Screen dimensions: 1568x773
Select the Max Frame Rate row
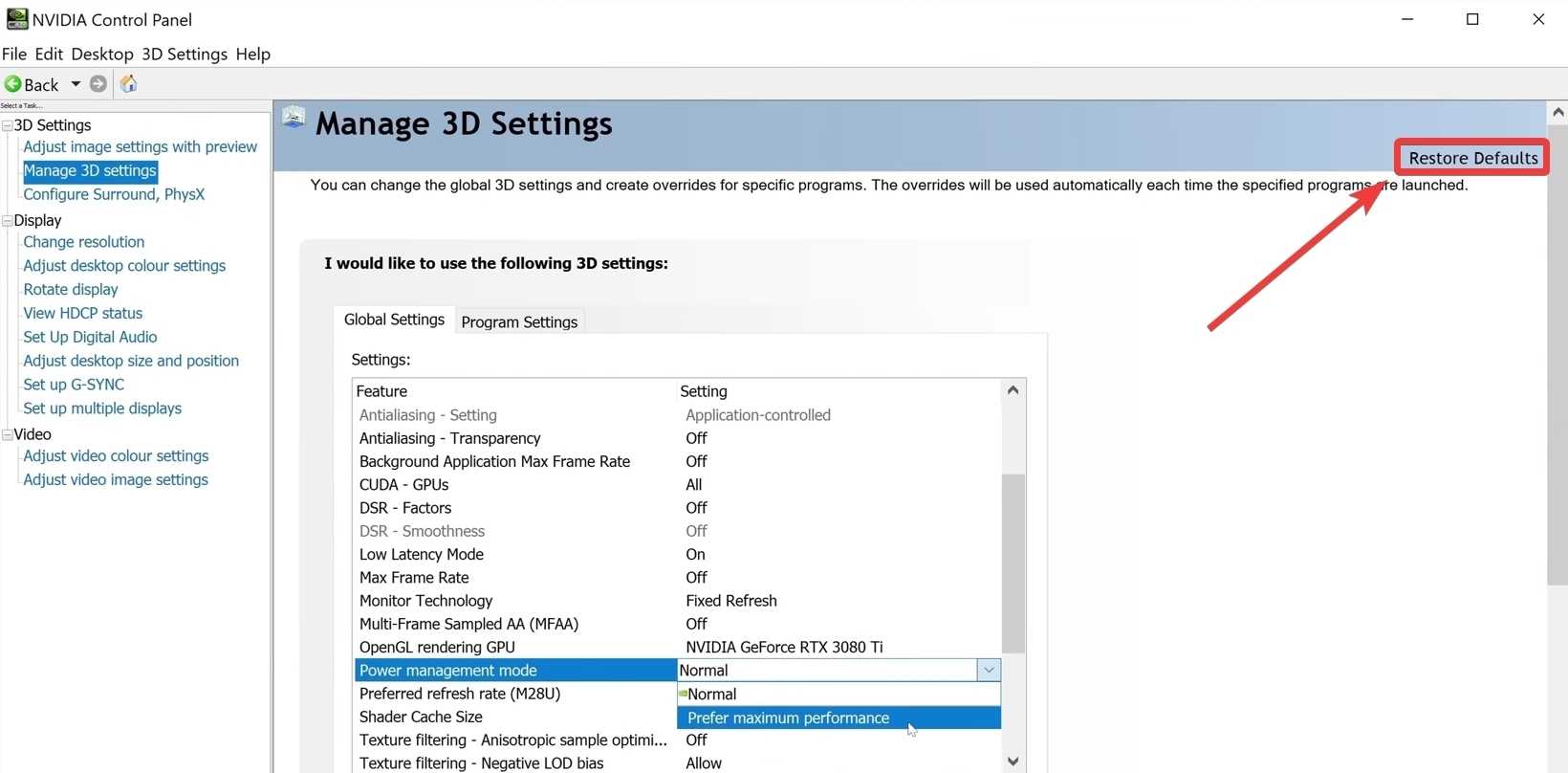[678, 578]
